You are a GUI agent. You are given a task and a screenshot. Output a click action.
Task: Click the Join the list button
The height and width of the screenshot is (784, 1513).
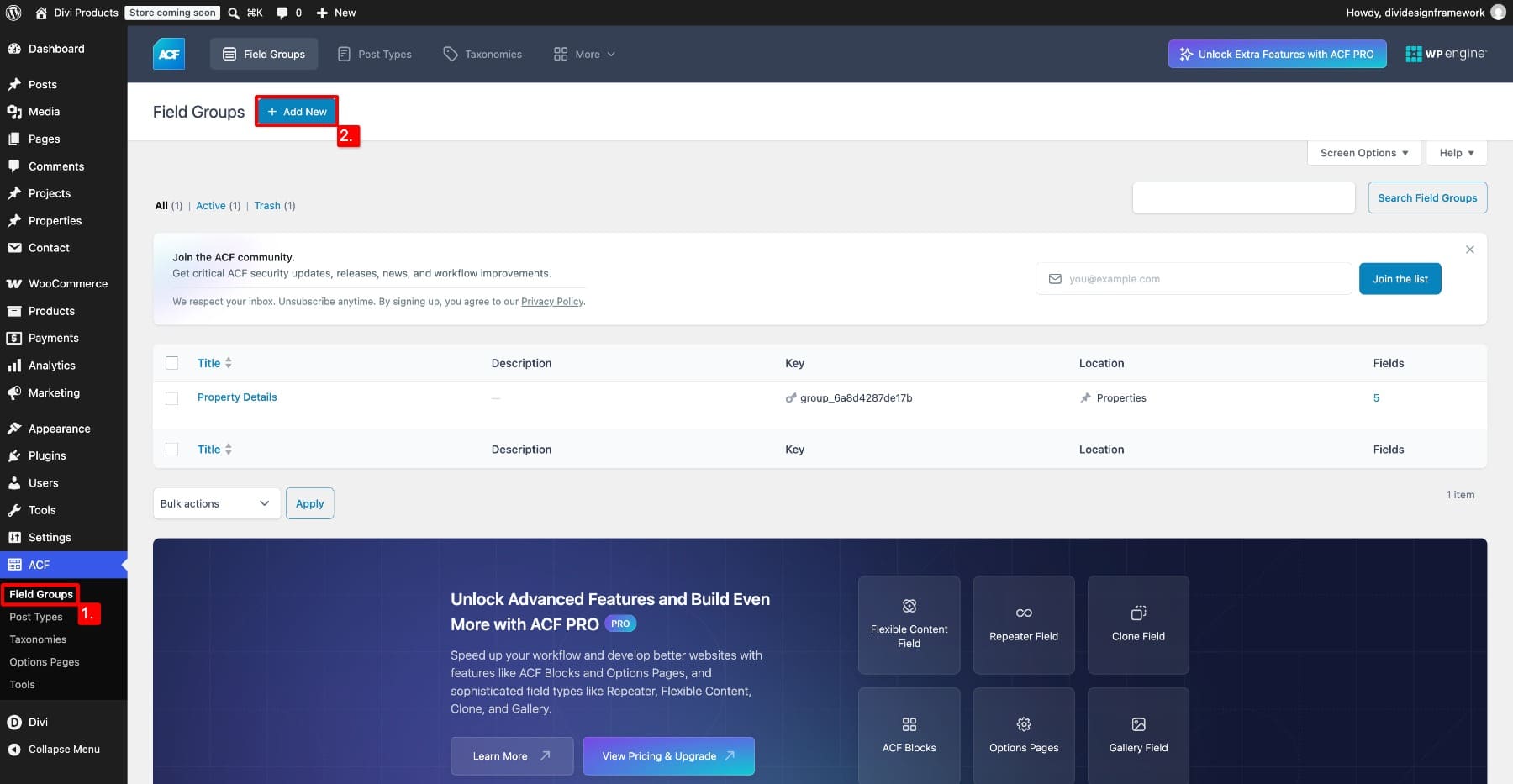[1400, 279]
